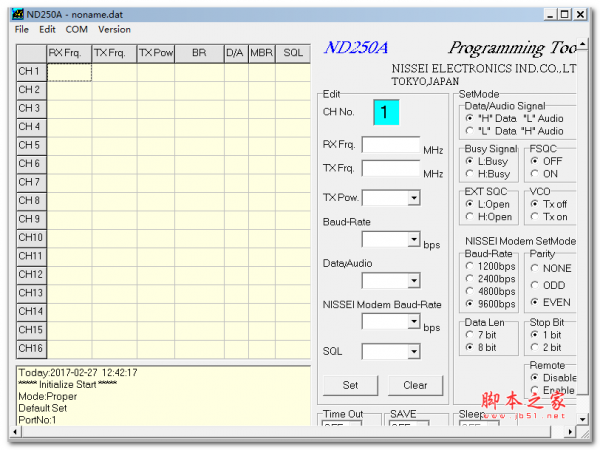Screen dimensions: 600x450
Task: Pick 1200bps modem baud rate
Action: [491, 266]
